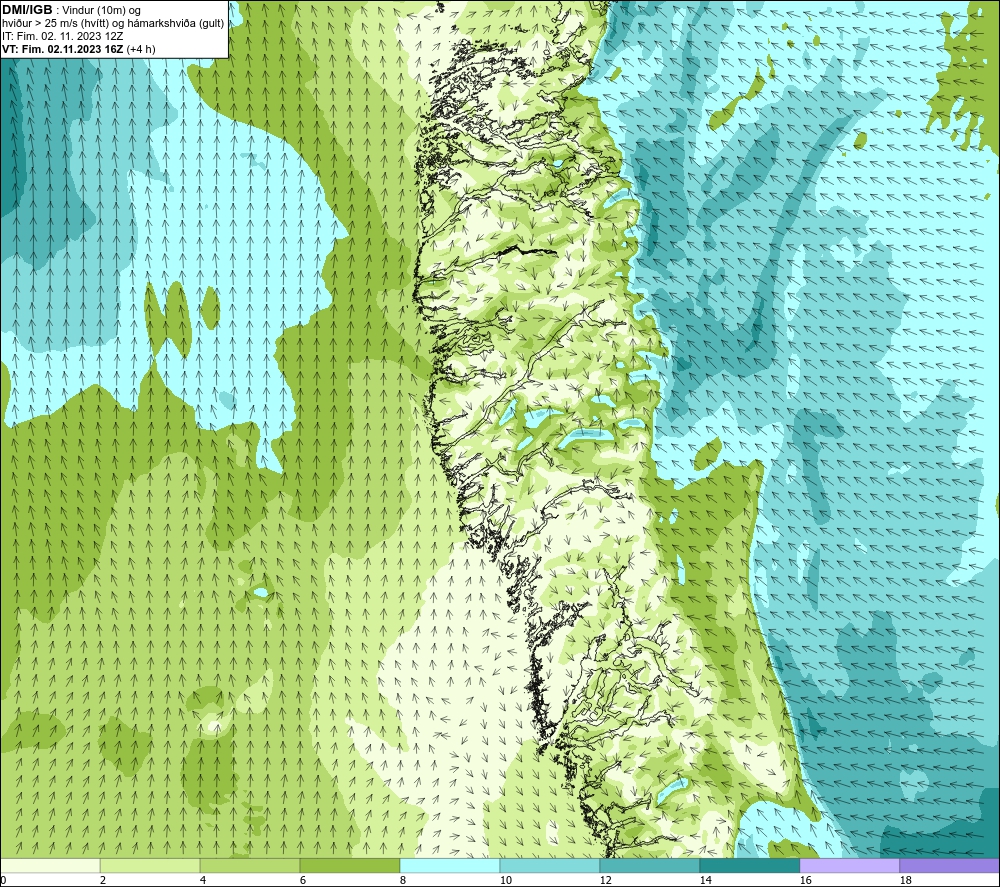Click the scale label '8'
Screen dimensions: 1000x887
[x=402, y=881]
